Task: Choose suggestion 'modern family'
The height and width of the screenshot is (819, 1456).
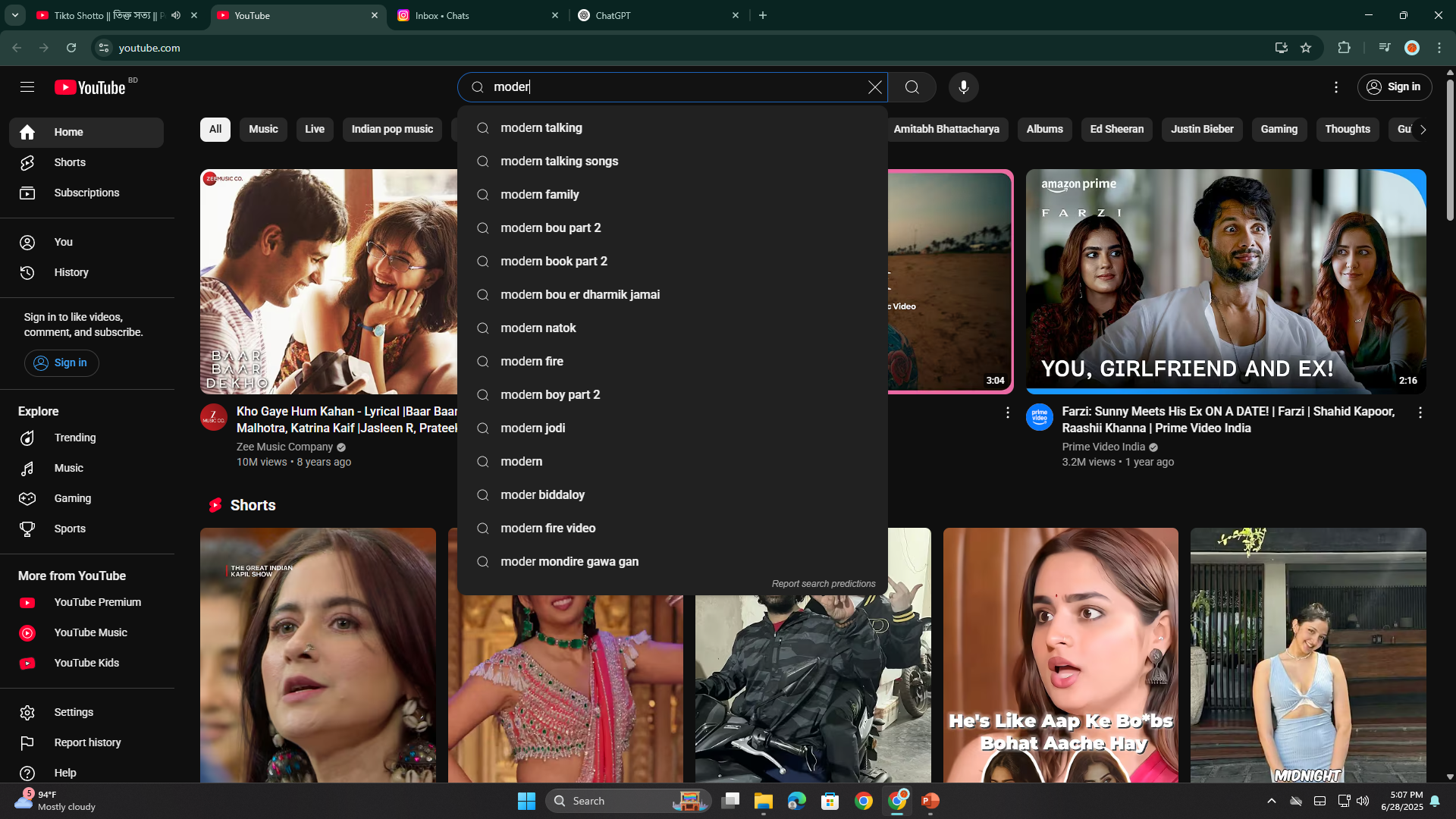Action: pyautogui.click(x=672, y=195)
